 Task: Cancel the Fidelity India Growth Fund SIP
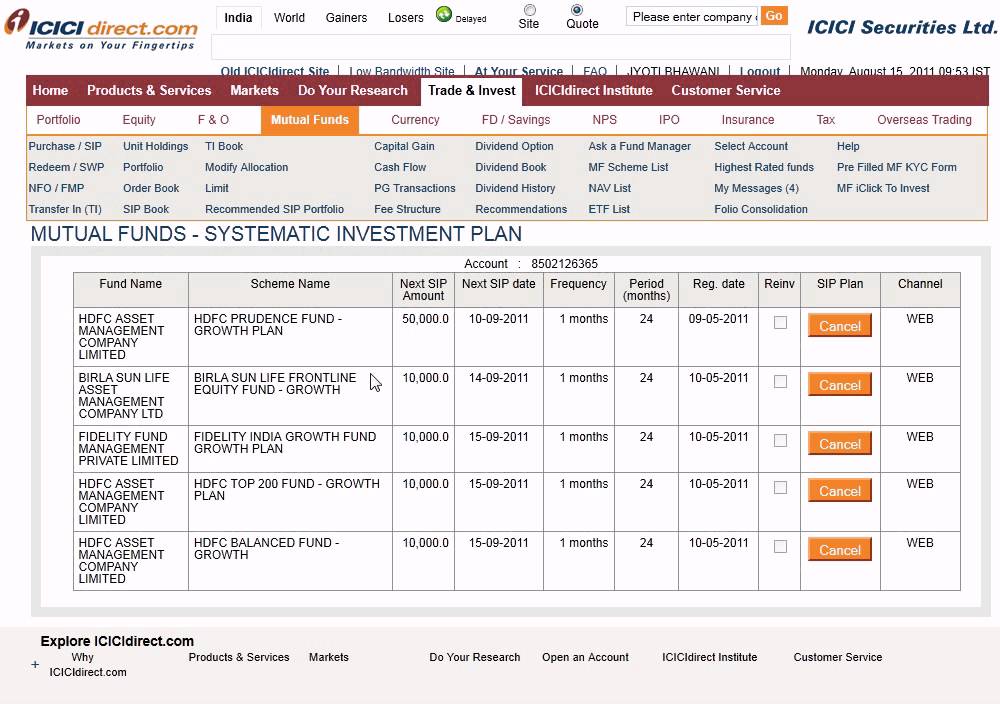point(839,444)
